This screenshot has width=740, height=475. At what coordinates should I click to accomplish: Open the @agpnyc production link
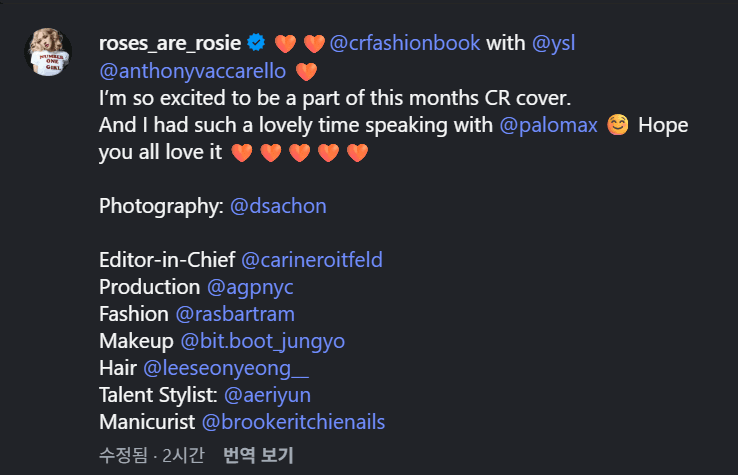click(x=250, y=287)
